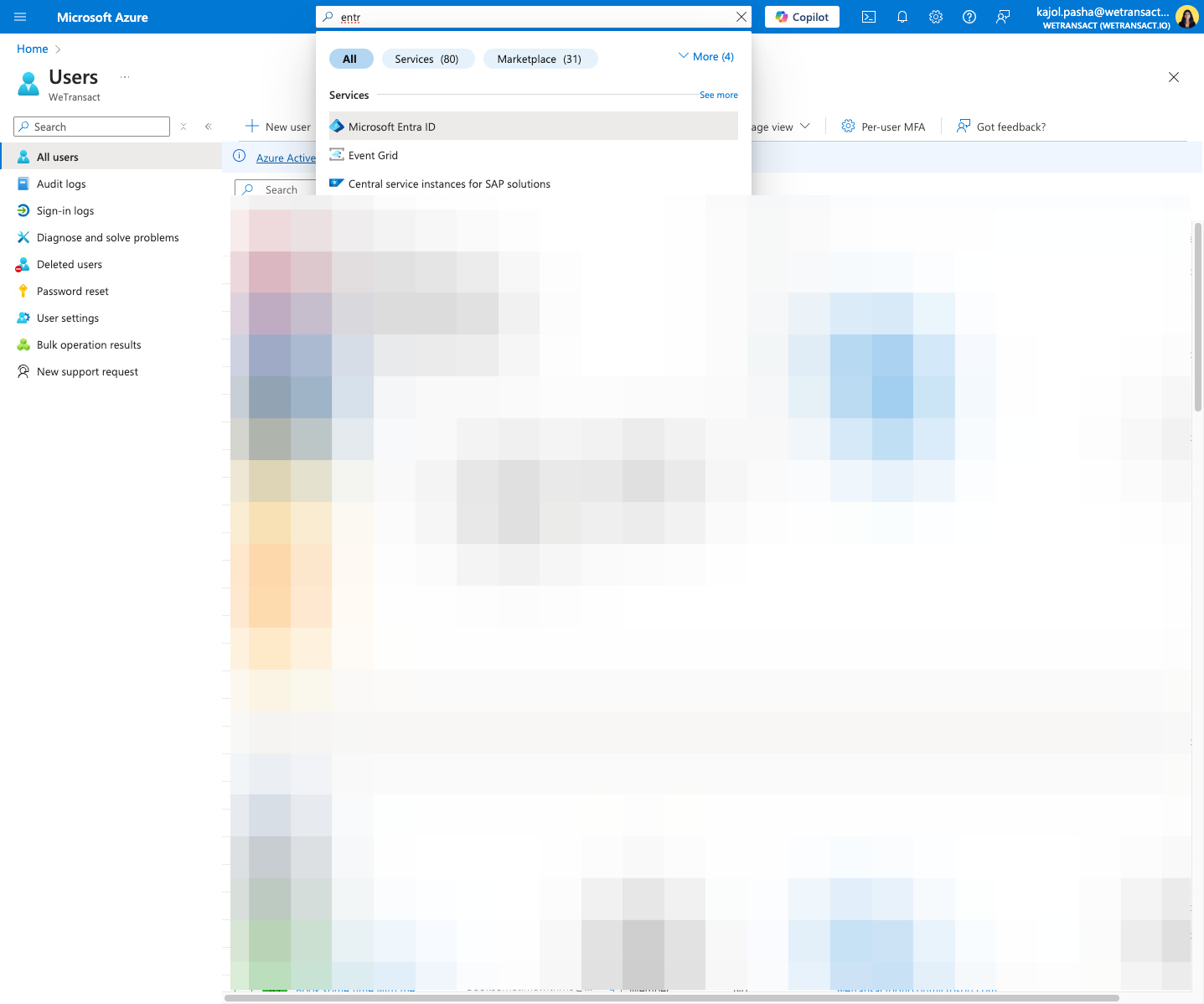The height and width of the screenshot is (1004, 1204).
Task: Click the Sign-in logs icon
Action: 23,210
